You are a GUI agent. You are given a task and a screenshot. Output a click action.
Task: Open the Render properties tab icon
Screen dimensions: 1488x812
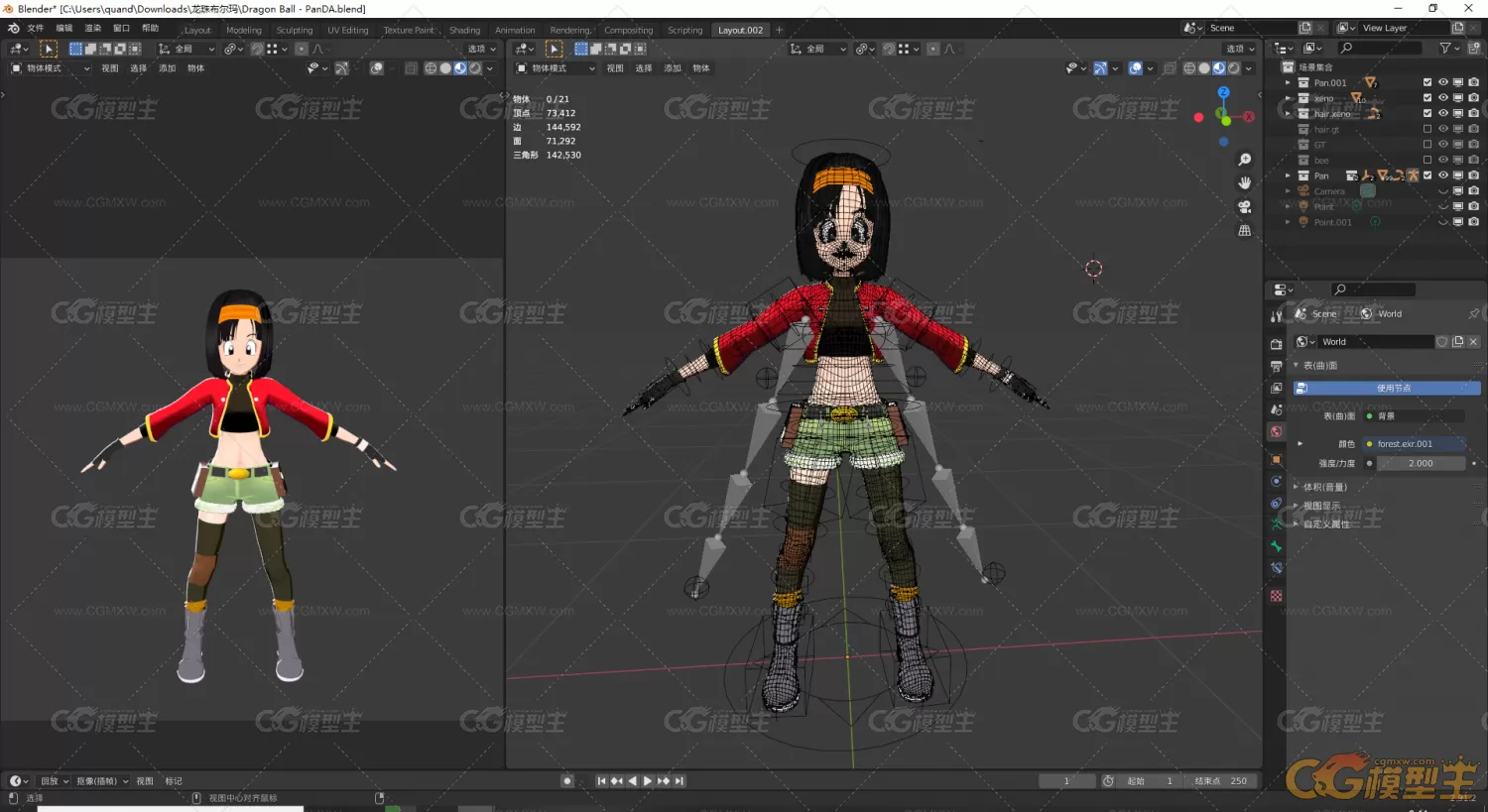pyautogui.click(x=1276, y=344)
